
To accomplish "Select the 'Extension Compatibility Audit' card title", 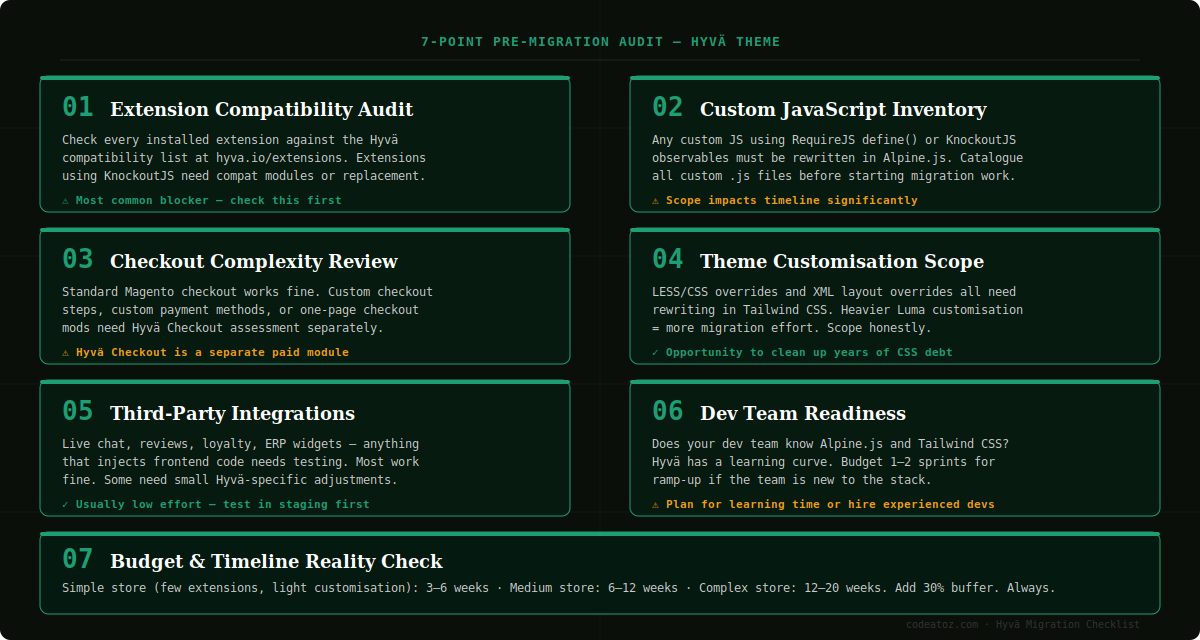I will point(261,109).
